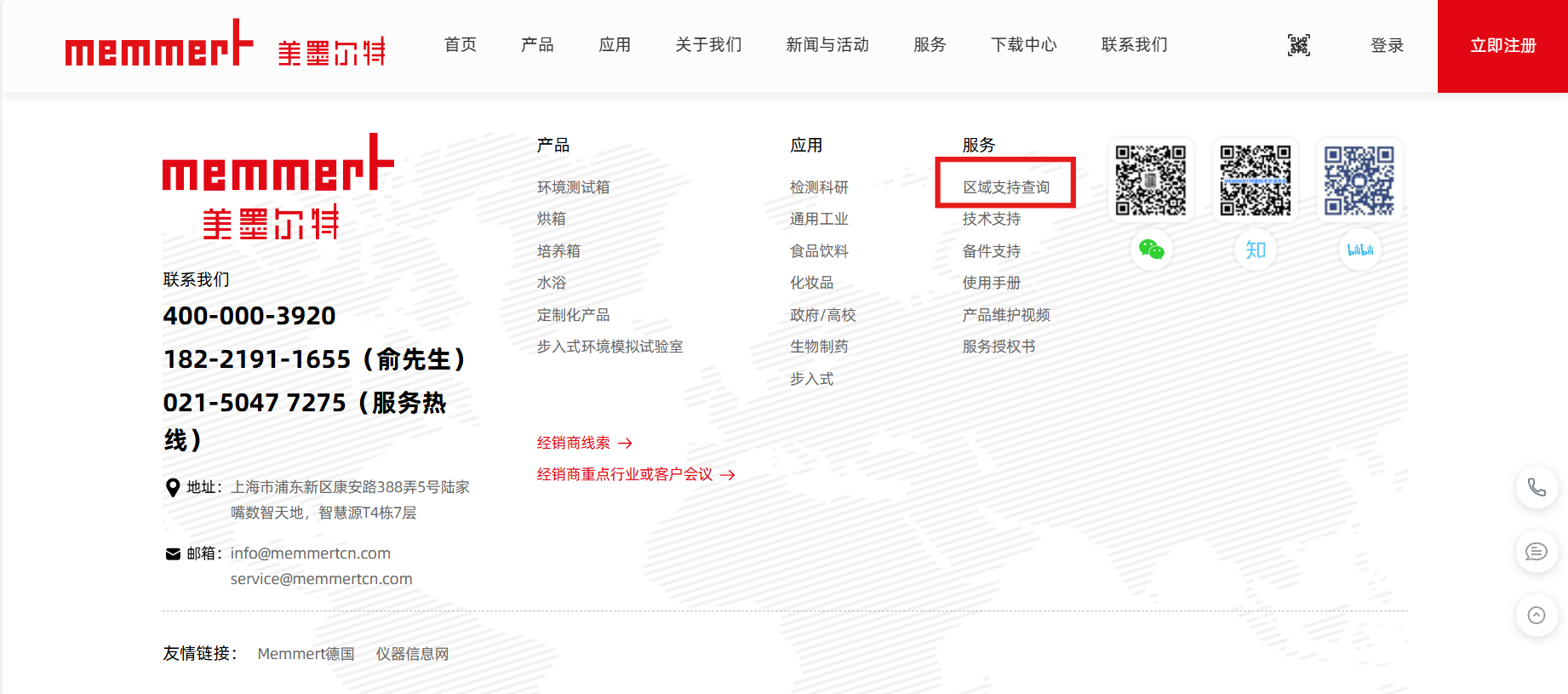
Task: Click the info@memmertcn.com email address
Action: coord(310,553)
